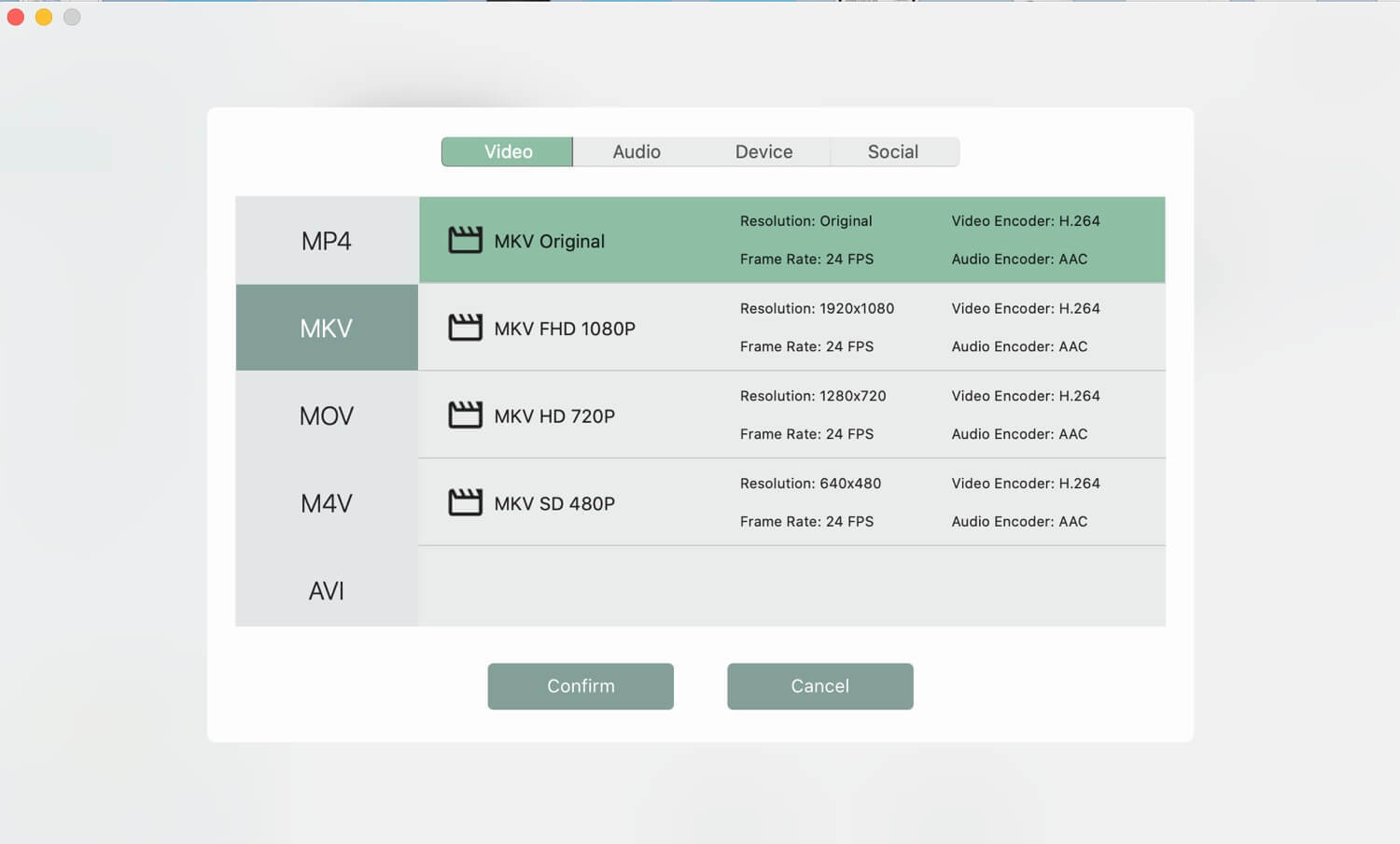Click Video Encoder in MKV SD 480P row

pyautogui.click(x=1026, y=484)
